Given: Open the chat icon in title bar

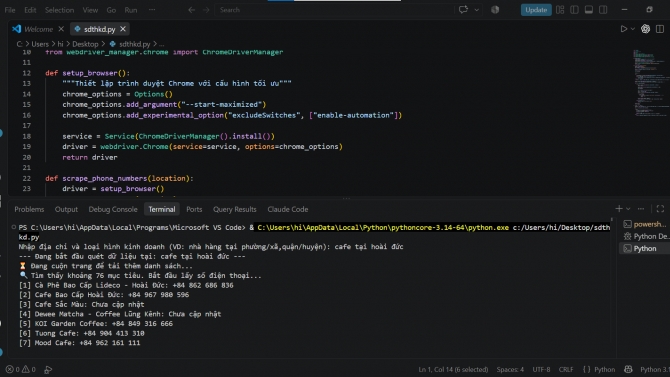Looking at the screenshot, I should pos(463,9).
